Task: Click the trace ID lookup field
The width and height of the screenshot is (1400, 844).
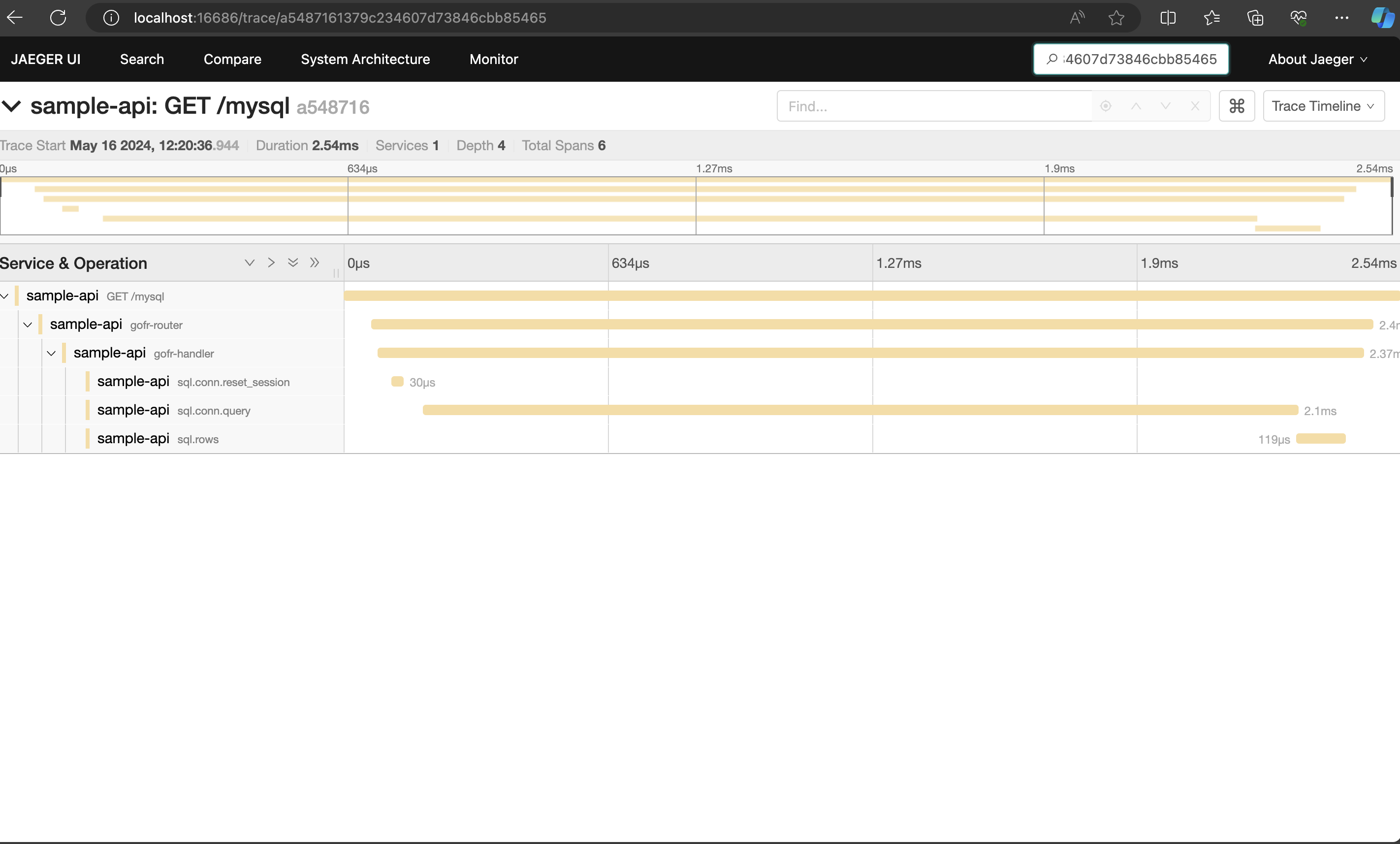Action: coord(1131,59)
